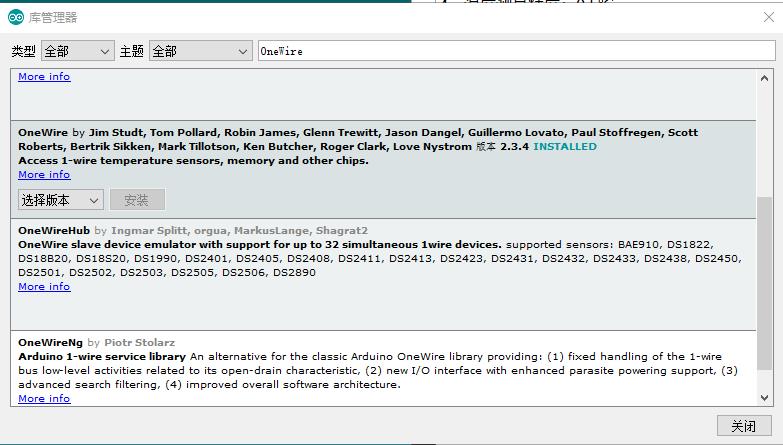
Task: Click the search field containing OneWire
Action: [x=516, y=51]
